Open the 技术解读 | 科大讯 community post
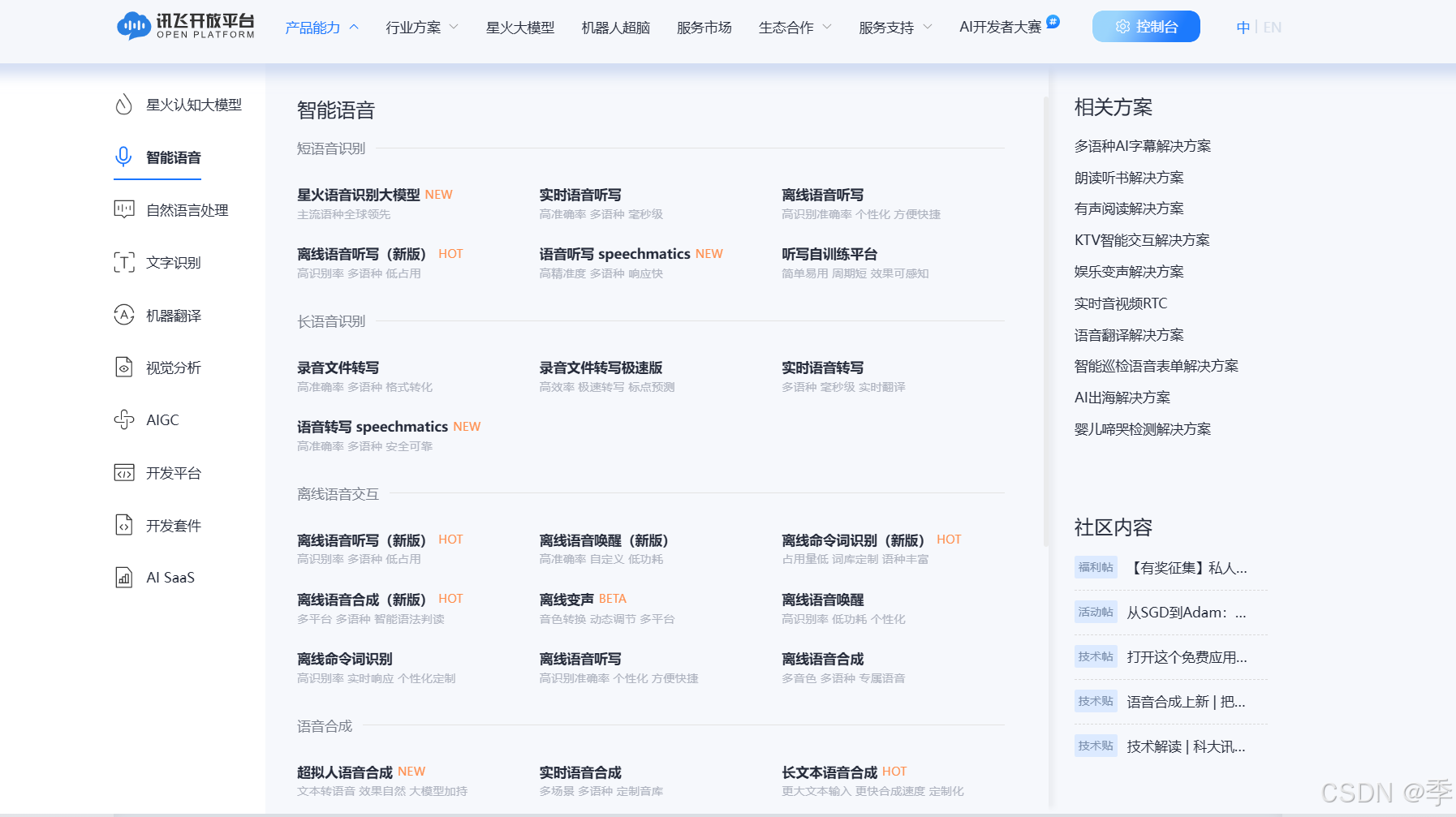 (x=1187, y=746)
